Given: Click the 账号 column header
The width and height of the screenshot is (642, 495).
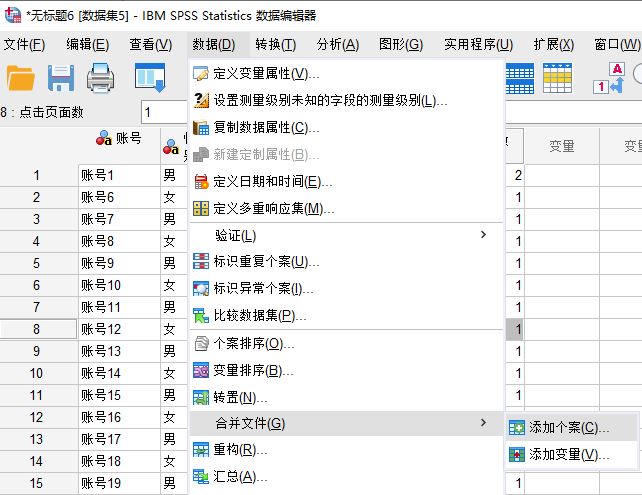Looking at the screenshot, I should pos(118,139).
